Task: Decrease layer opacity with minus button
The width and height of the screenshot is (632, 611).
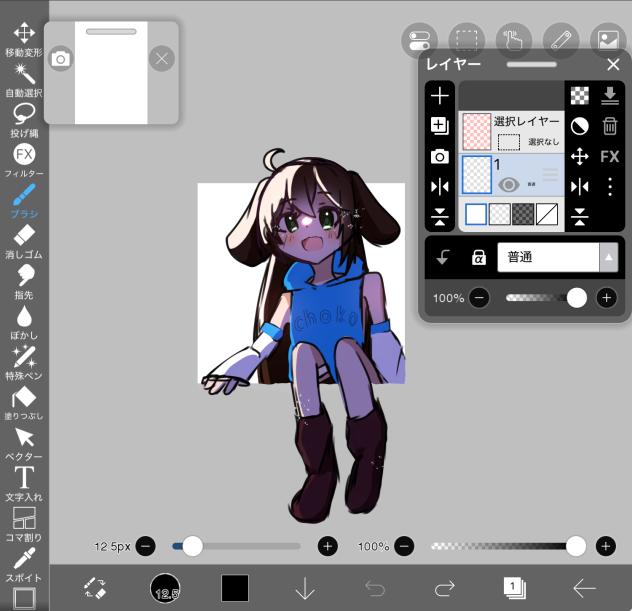Action: (x=479, y=298)
